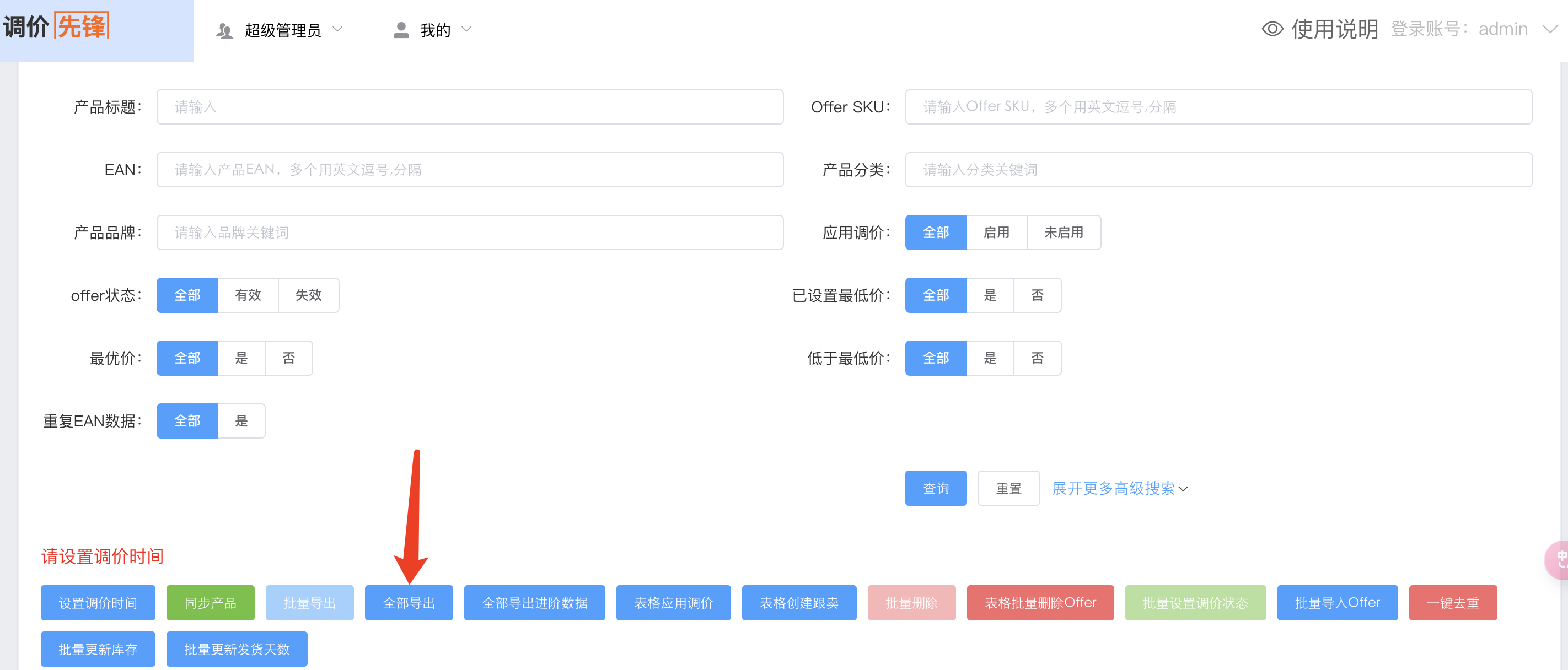Open the admin account dropdown
The width and height of the screenshot is (1568, 670).
pos(1551,29)
